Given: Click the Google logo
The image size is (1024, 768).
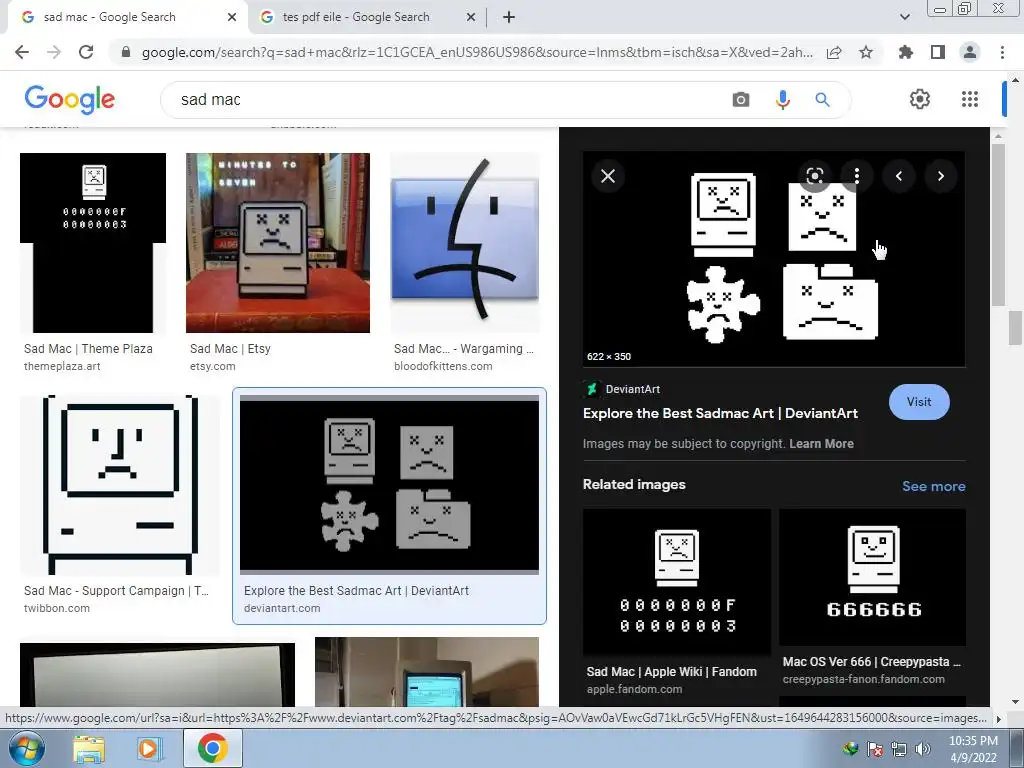Looking at the screenshot, I should tap(70, 99).
